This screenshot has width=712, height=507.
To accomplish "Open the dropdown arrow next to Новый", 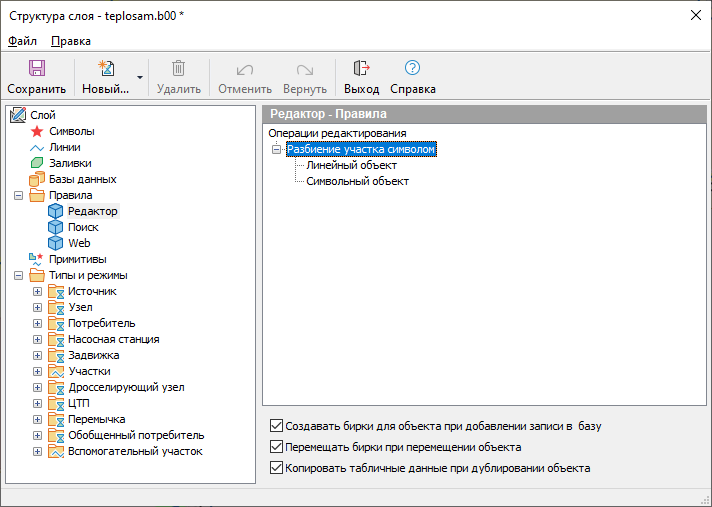I will (x=140, y=77).
